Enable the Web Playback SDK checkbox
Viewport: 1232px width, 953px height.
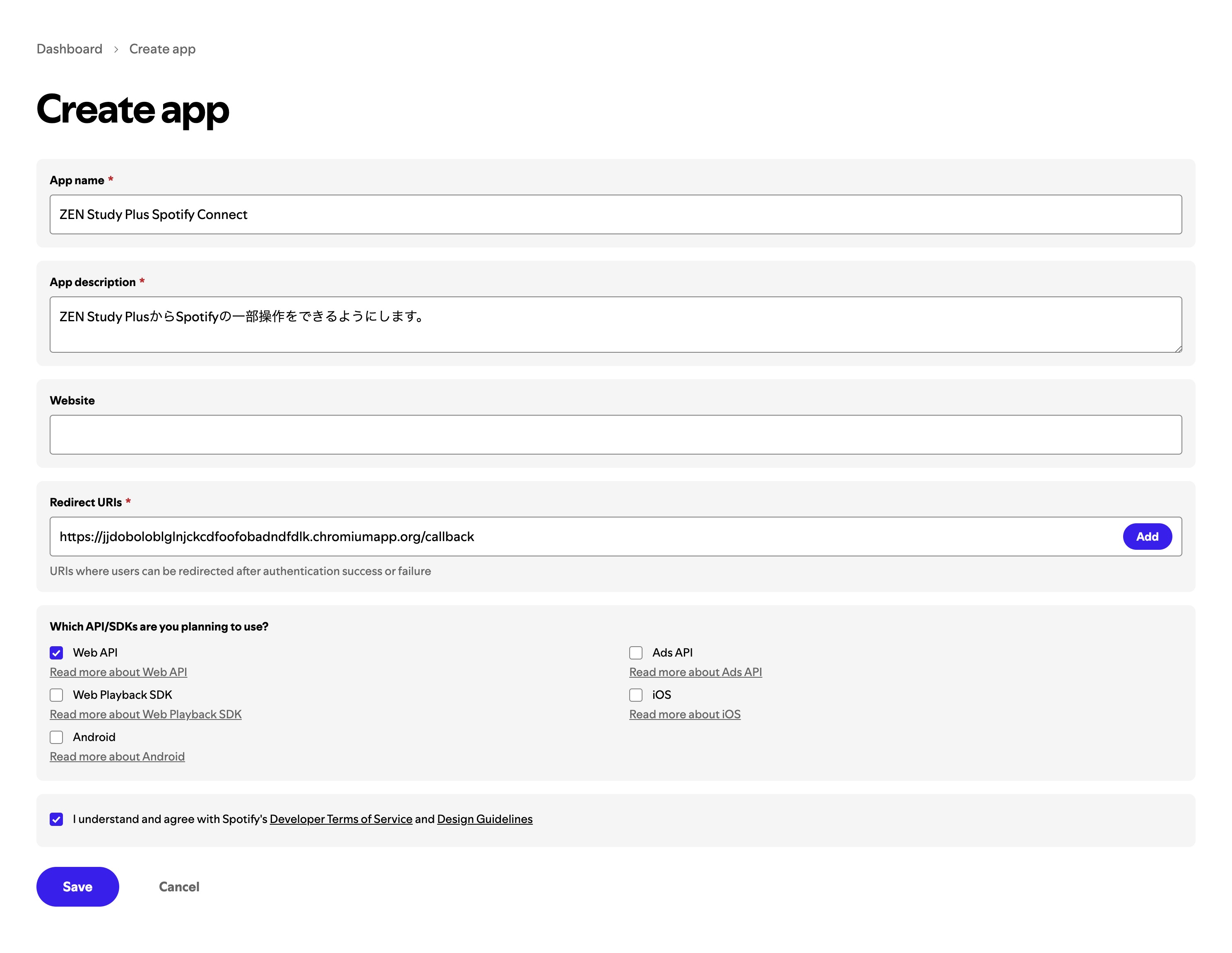point(56,695)
